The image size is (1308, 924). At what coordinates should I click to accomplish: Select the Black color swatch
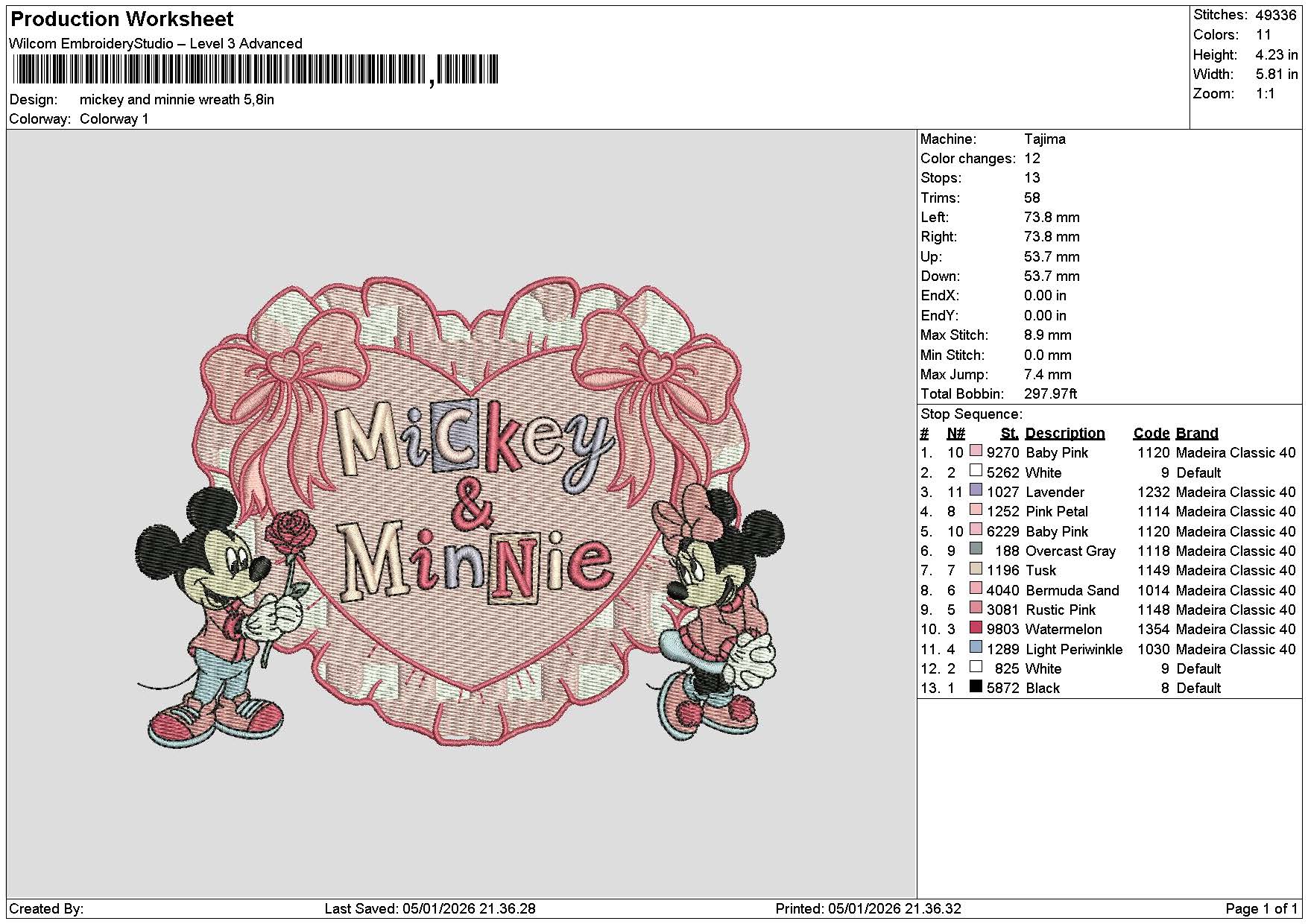tap(976, 686)
